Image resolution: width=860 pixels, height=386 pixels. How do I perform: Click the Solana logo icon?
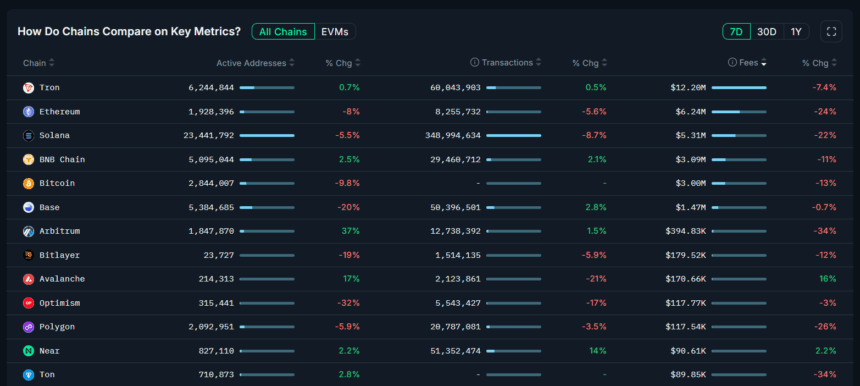click(29, 135)
